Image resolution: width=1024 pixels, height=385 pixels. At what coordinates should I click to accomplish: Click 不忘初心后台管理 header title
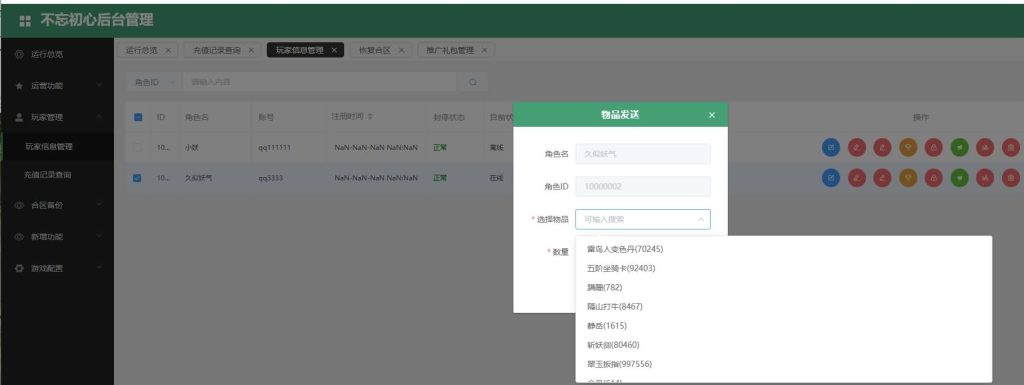(x=97, y=20)
